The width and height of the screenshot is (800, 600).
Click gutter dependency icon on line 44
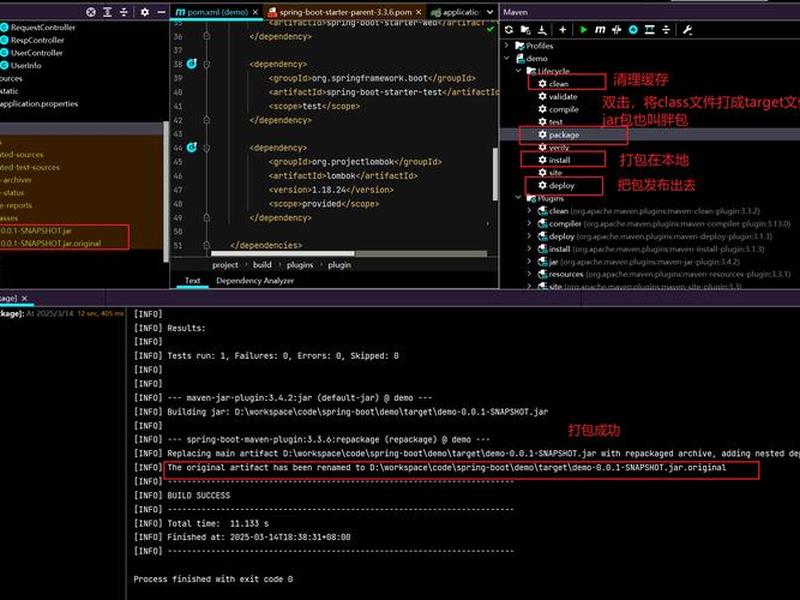192,147
